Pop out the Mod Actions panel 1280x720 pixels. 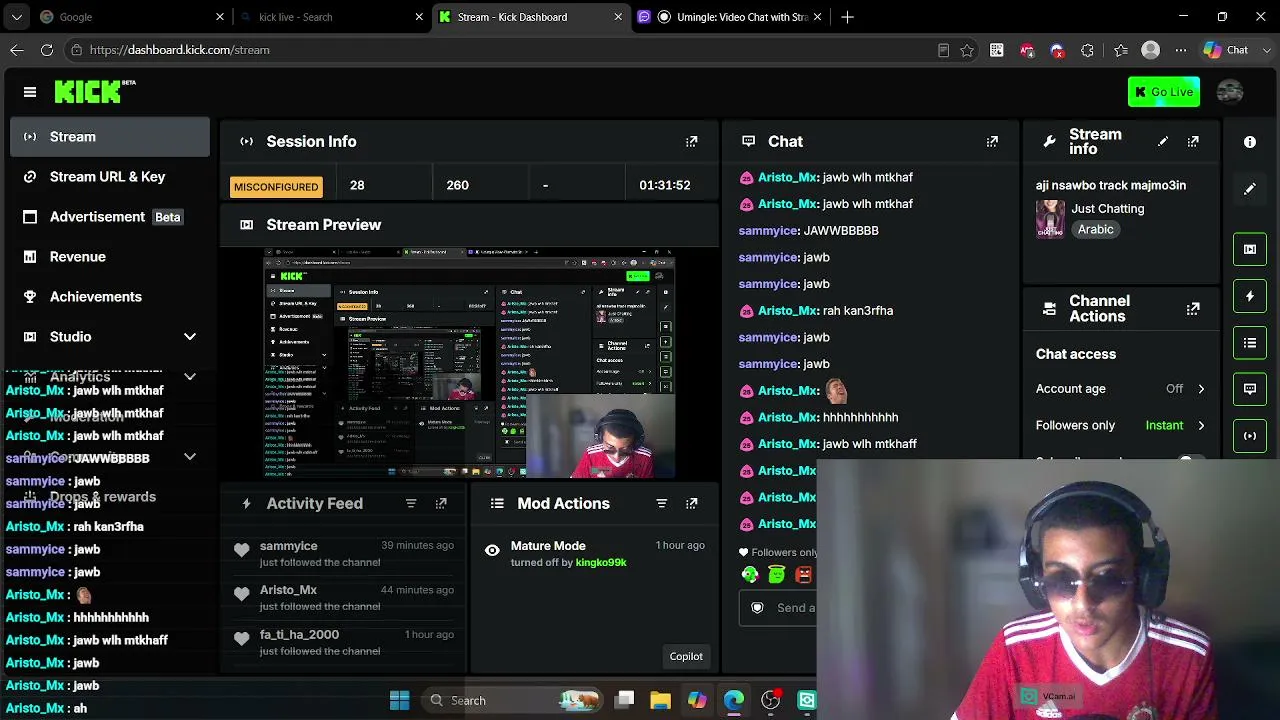pyautogui.click(x=692, y=504)
